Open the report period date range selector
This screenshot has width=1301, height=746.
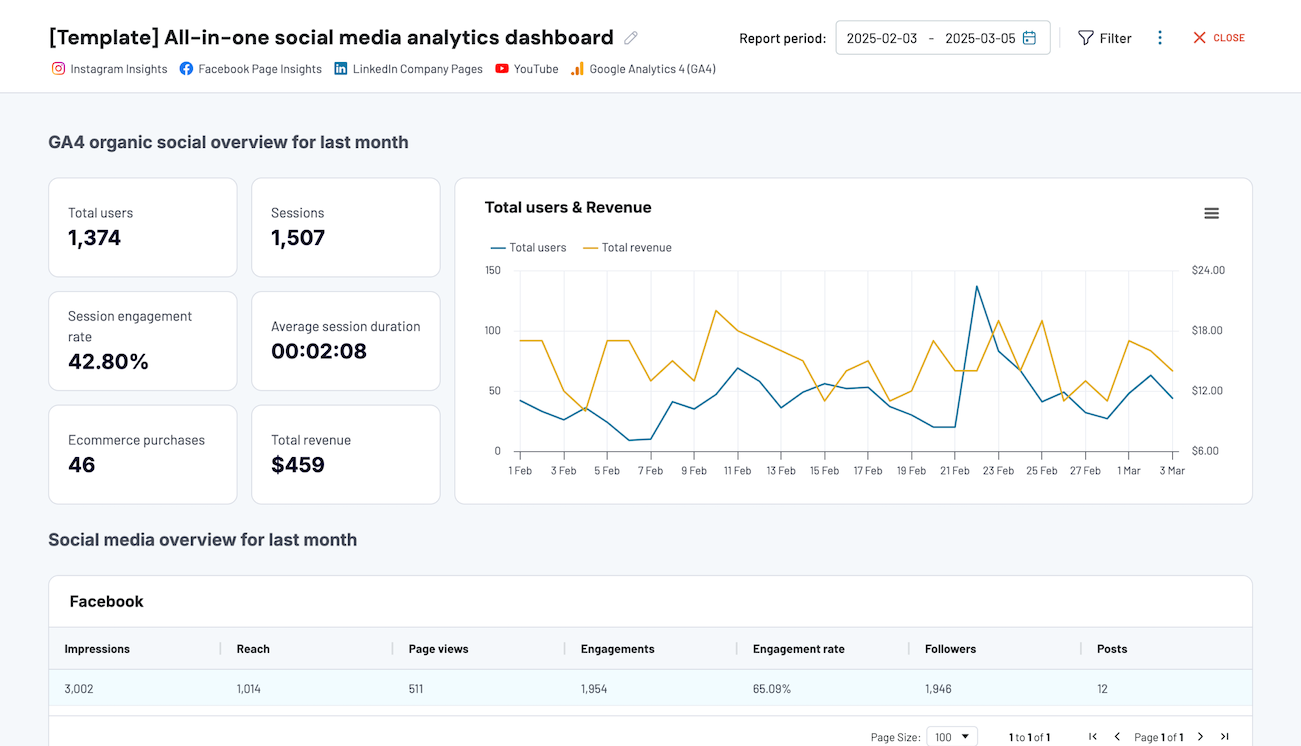(x=941, y=37)
